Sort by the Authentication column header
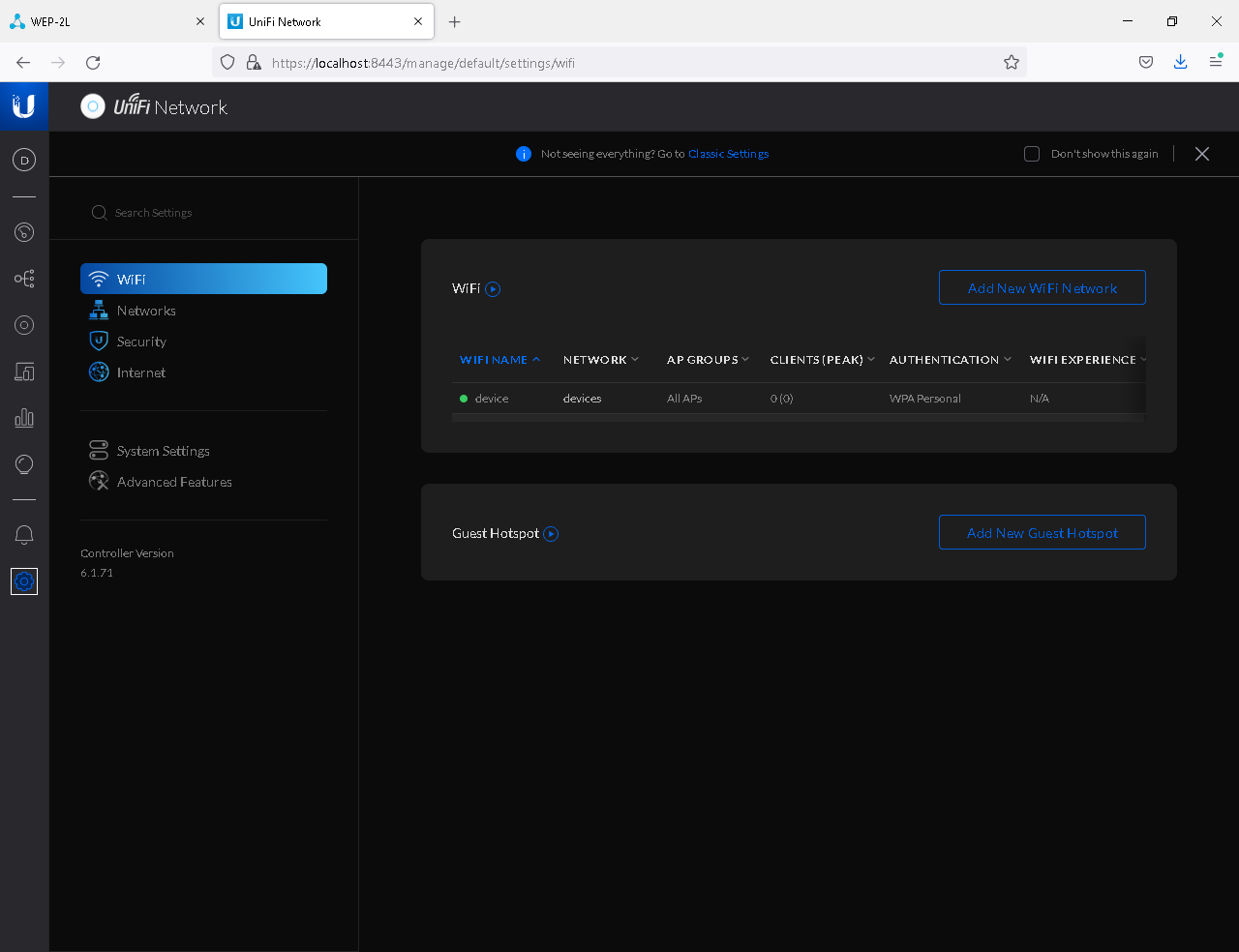This screenshot has height=952, width=1239. (951, 360)
